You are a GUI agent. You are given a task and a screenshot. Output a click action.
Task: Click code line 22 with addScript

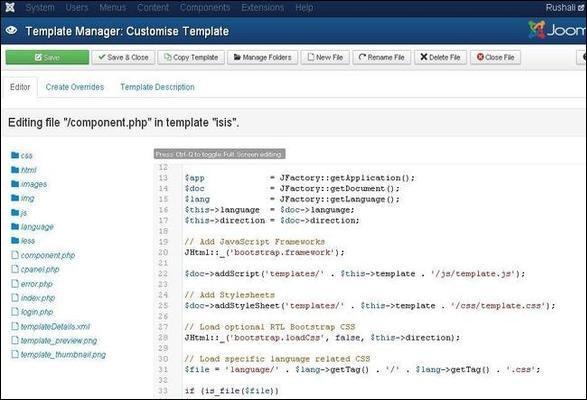coord(355,274)
